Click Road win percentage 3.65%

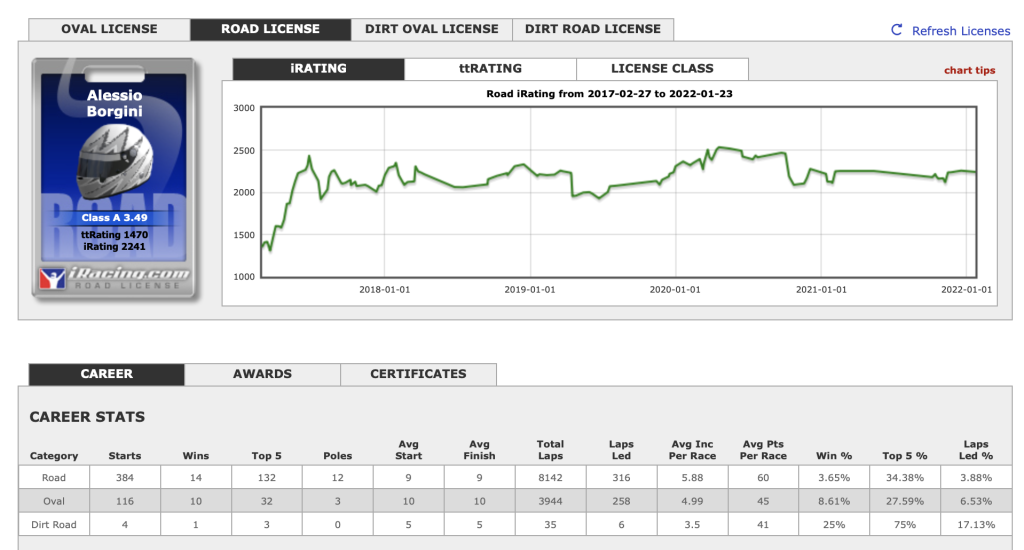pyautogui.click(x=834, y=477)
